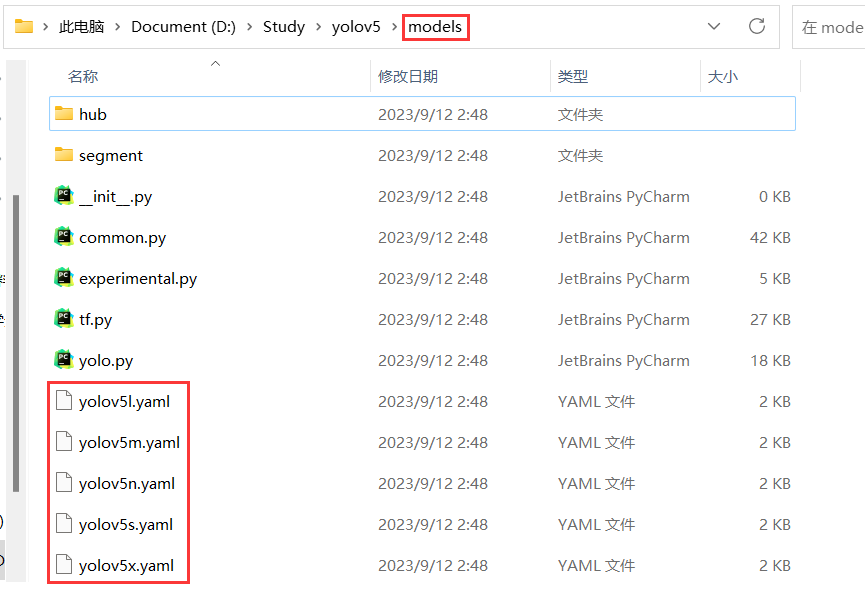Viewport: 865px width, 591px height.
Task: Click the 0 KB size of __init__.py
Action: click(775, 196)
